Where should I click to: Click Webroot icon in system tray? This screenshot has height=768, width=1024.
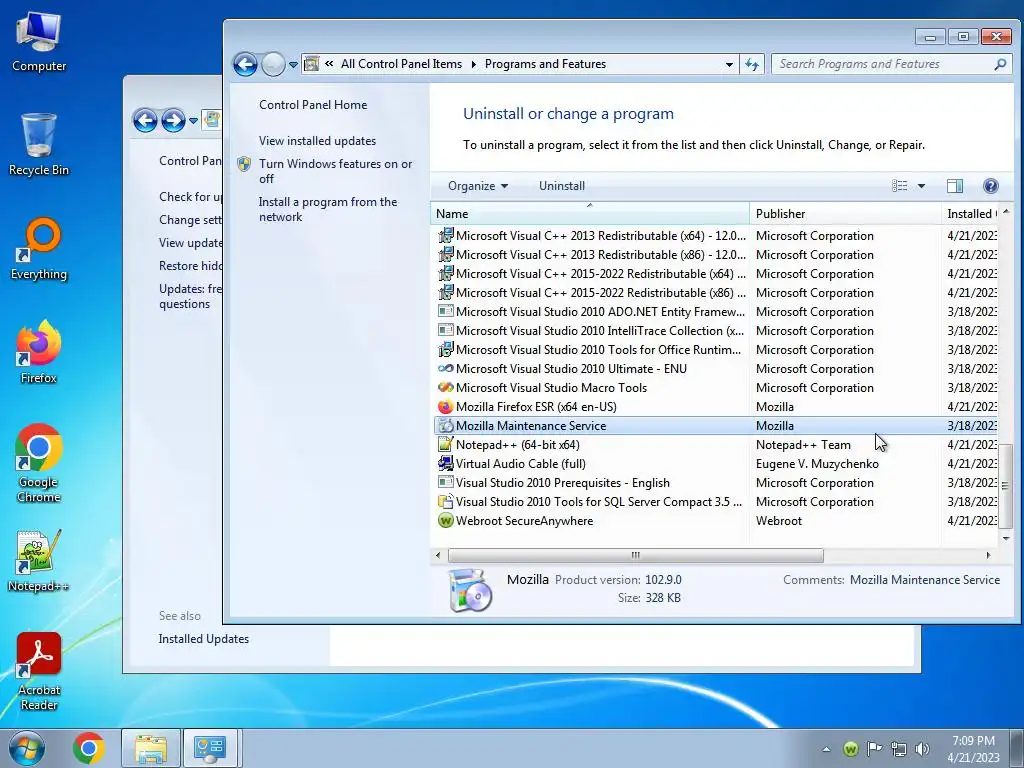850,748
